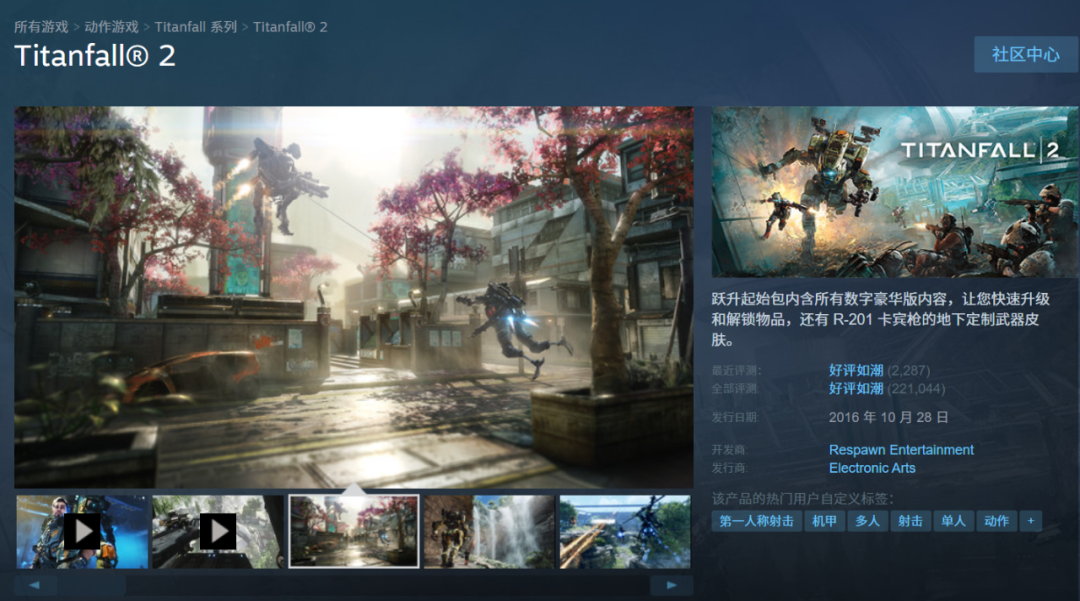Click the 发行商 label

[x=729, y=468]
